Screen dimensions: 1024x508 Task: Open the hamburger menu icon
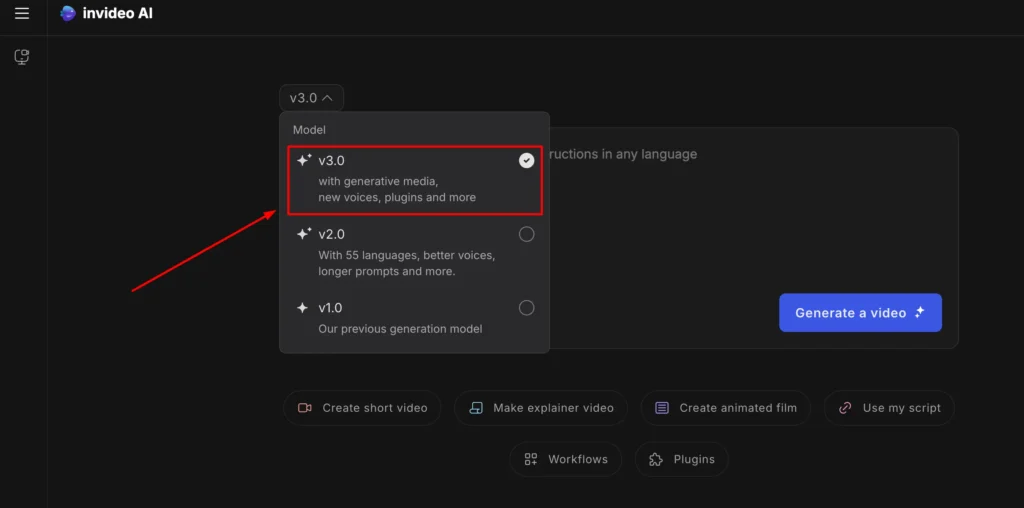coord(22,13)
